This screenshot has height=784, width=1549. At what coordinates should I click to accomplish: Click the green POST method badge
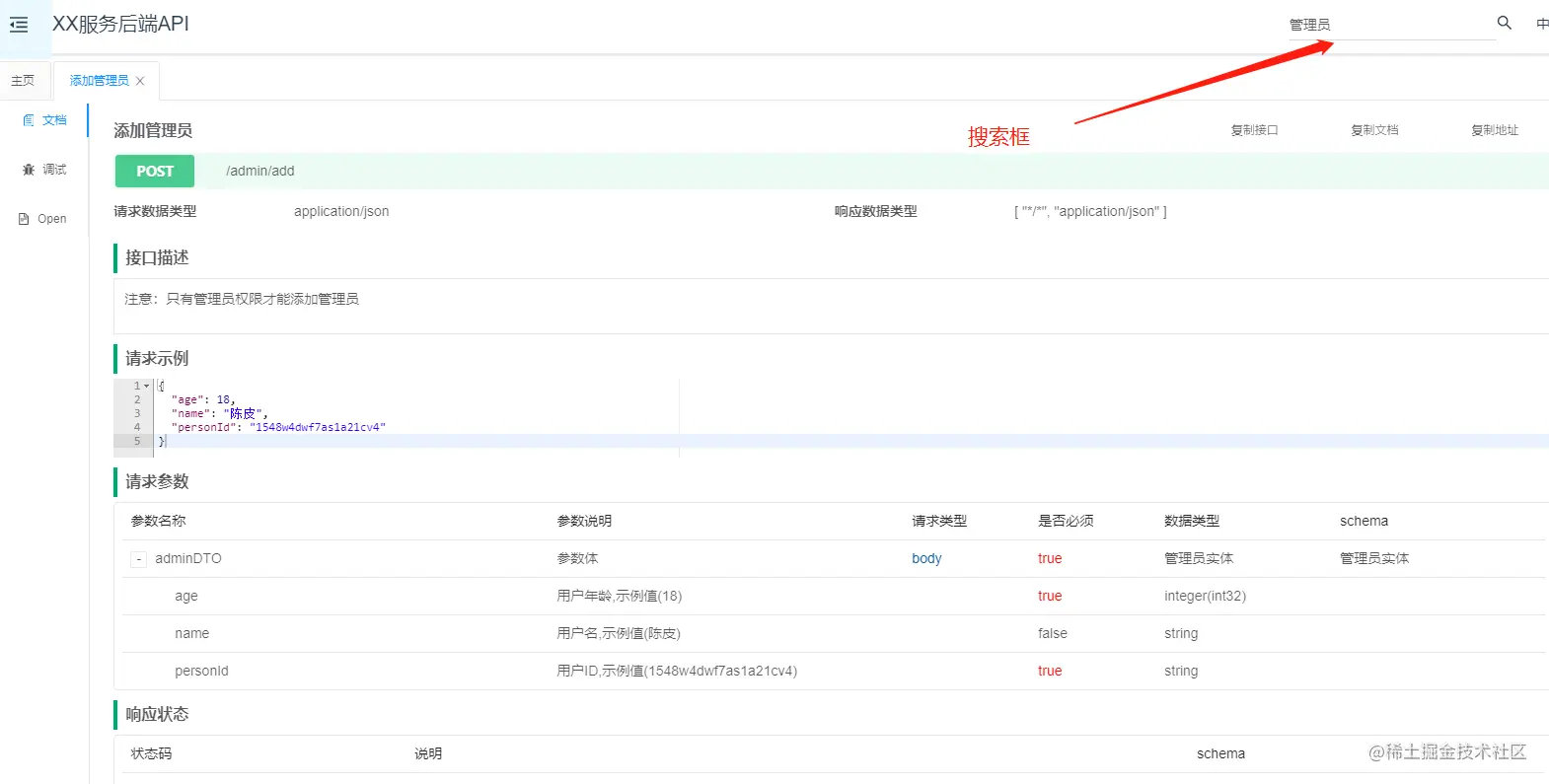point(155,171)
